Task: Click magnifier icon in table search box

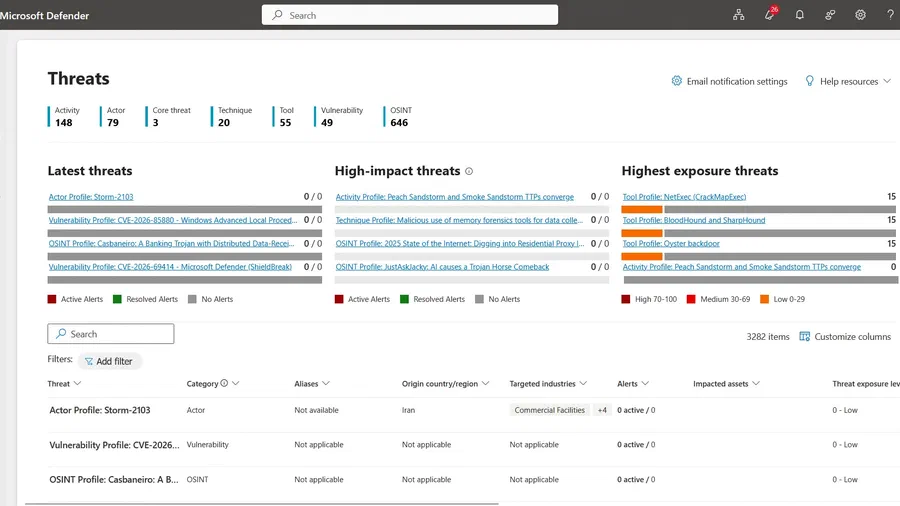Action: click(61, 333)
